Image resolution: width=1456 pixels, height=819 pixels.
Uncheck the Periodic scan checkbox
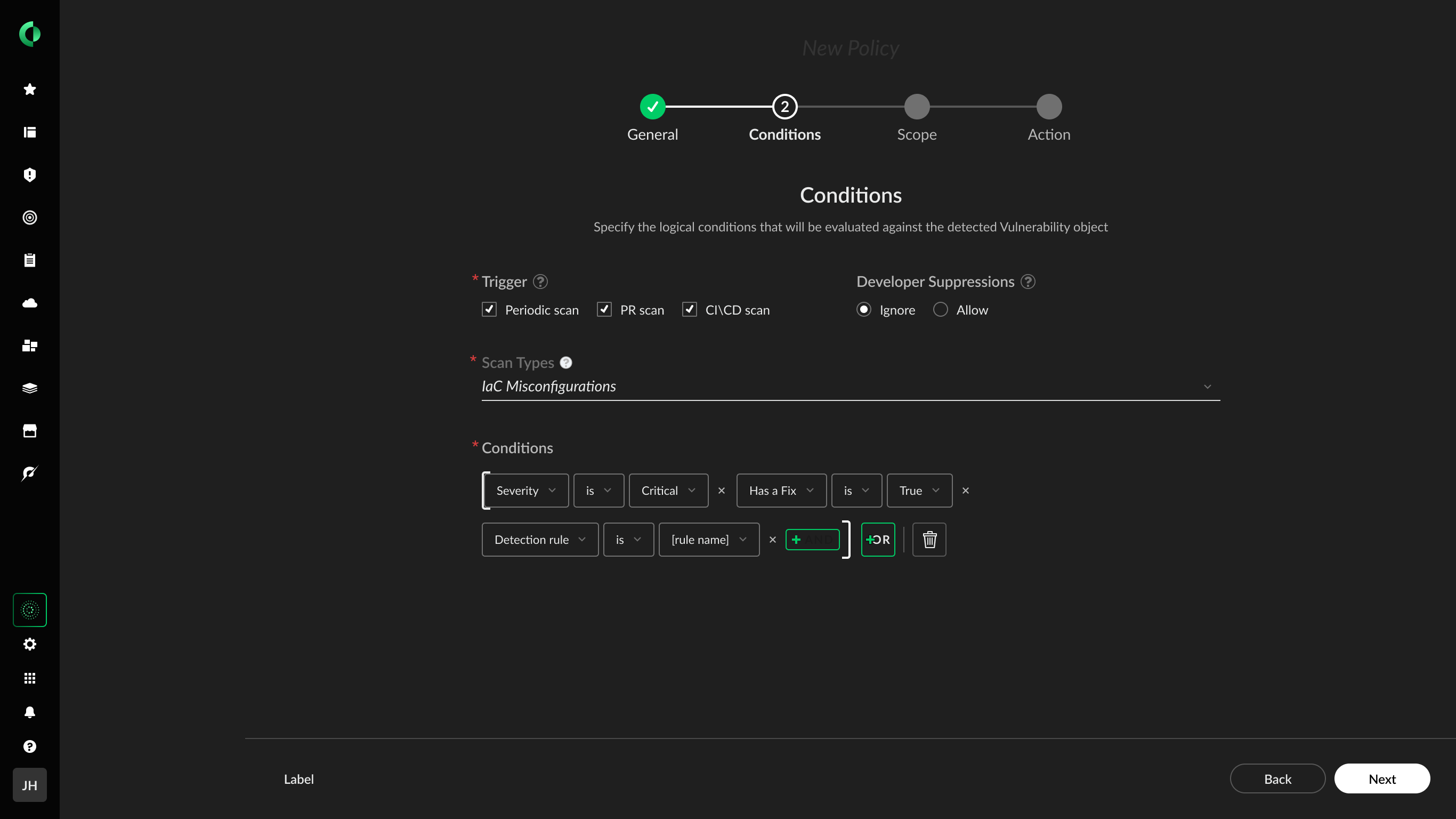point(489,309)
